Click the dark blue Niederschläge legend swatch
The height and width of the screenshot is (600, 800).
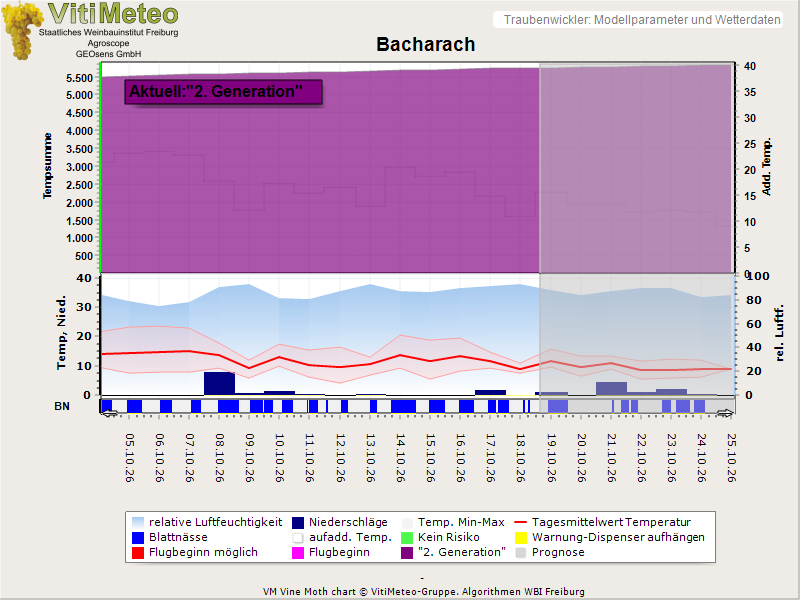point(298,522)
